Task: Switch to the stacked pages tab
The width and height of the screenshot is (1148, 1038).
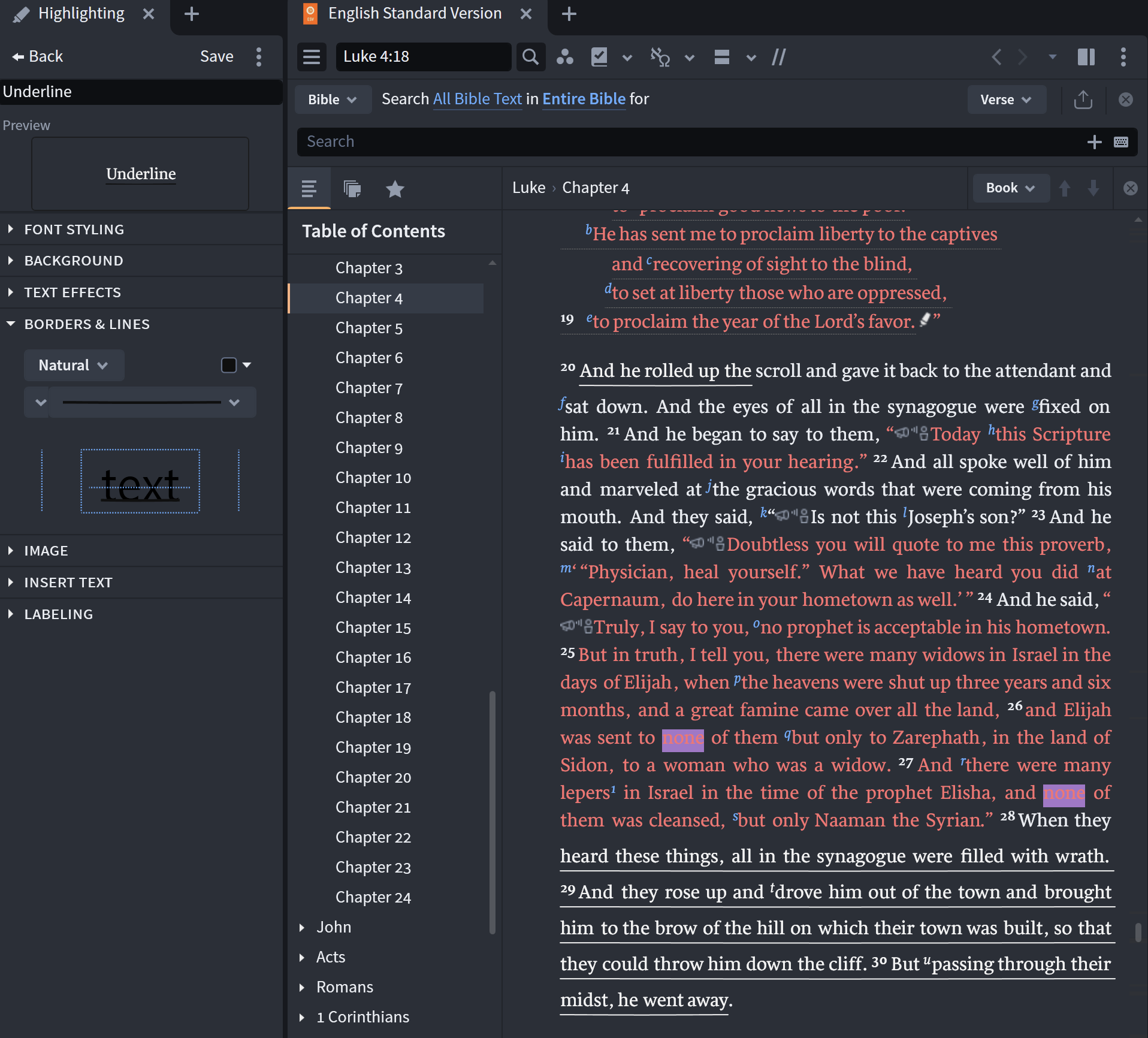Action: (x=352, y=189)
